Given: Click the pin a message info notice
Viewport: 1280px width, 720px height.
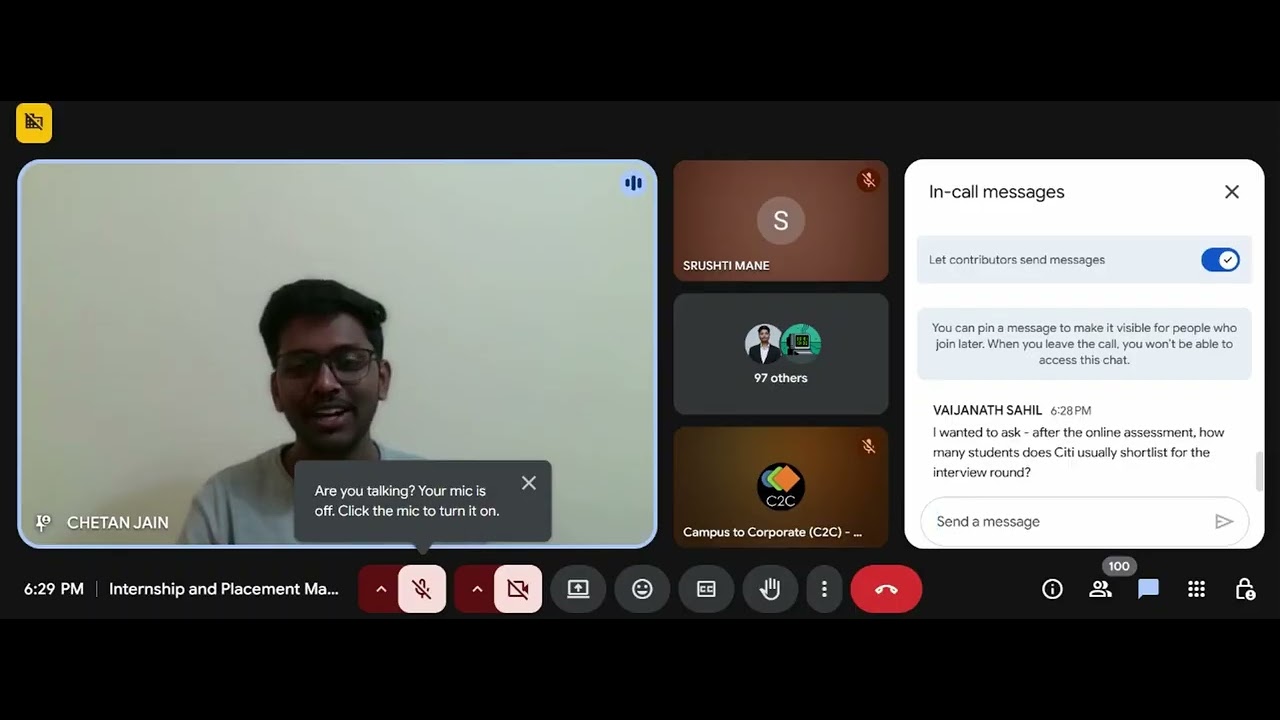Looking at the screenshot, I should coord(1084,344).
